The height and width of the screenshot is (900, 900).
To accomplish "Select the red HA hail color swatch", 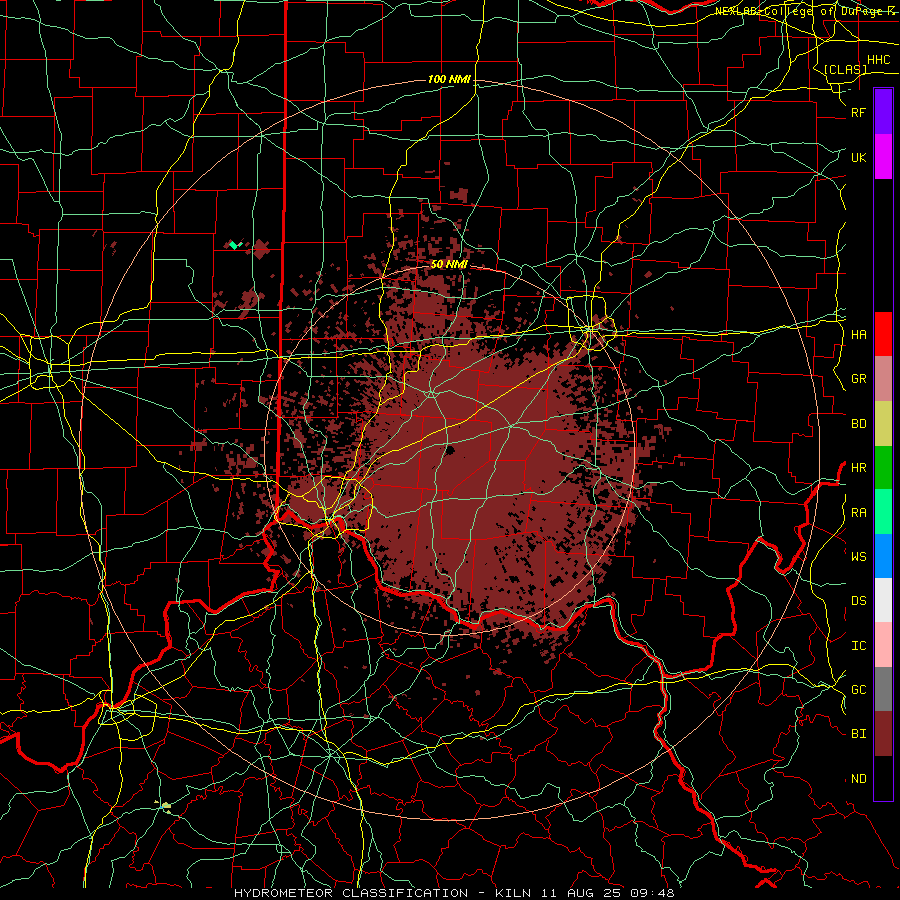I will 883,334.
